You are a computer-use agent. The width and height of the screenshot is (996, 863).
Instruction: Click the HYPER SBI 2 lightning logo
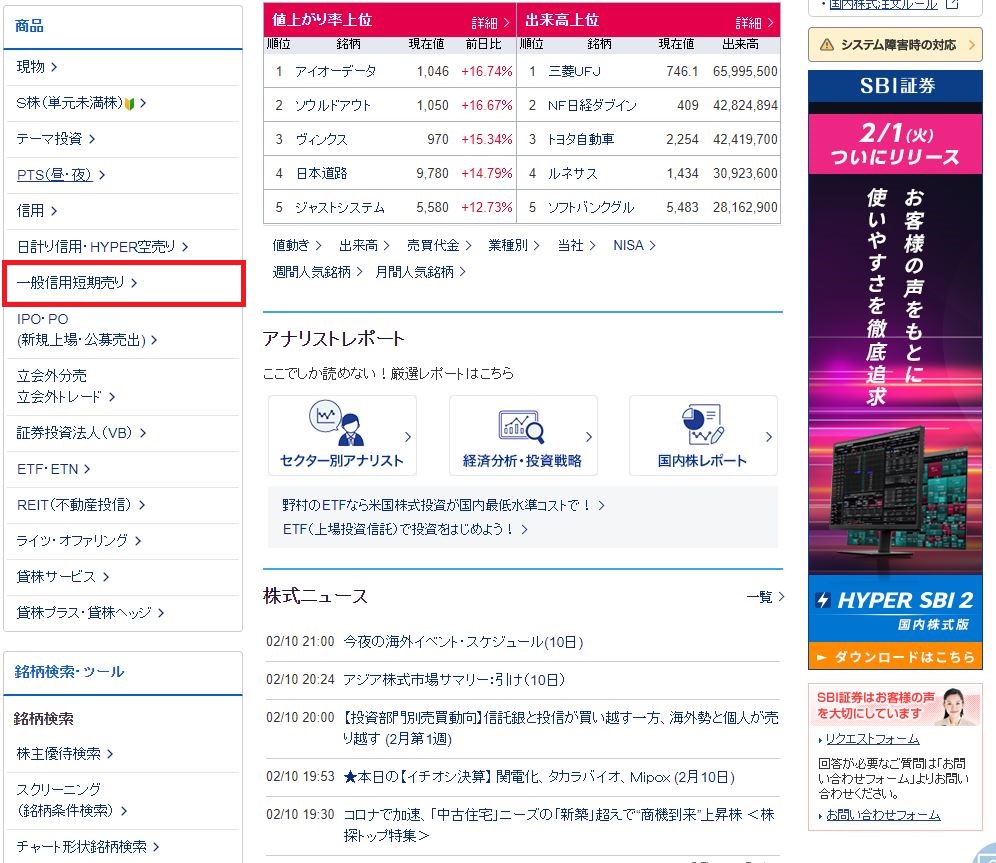[823, 600]
